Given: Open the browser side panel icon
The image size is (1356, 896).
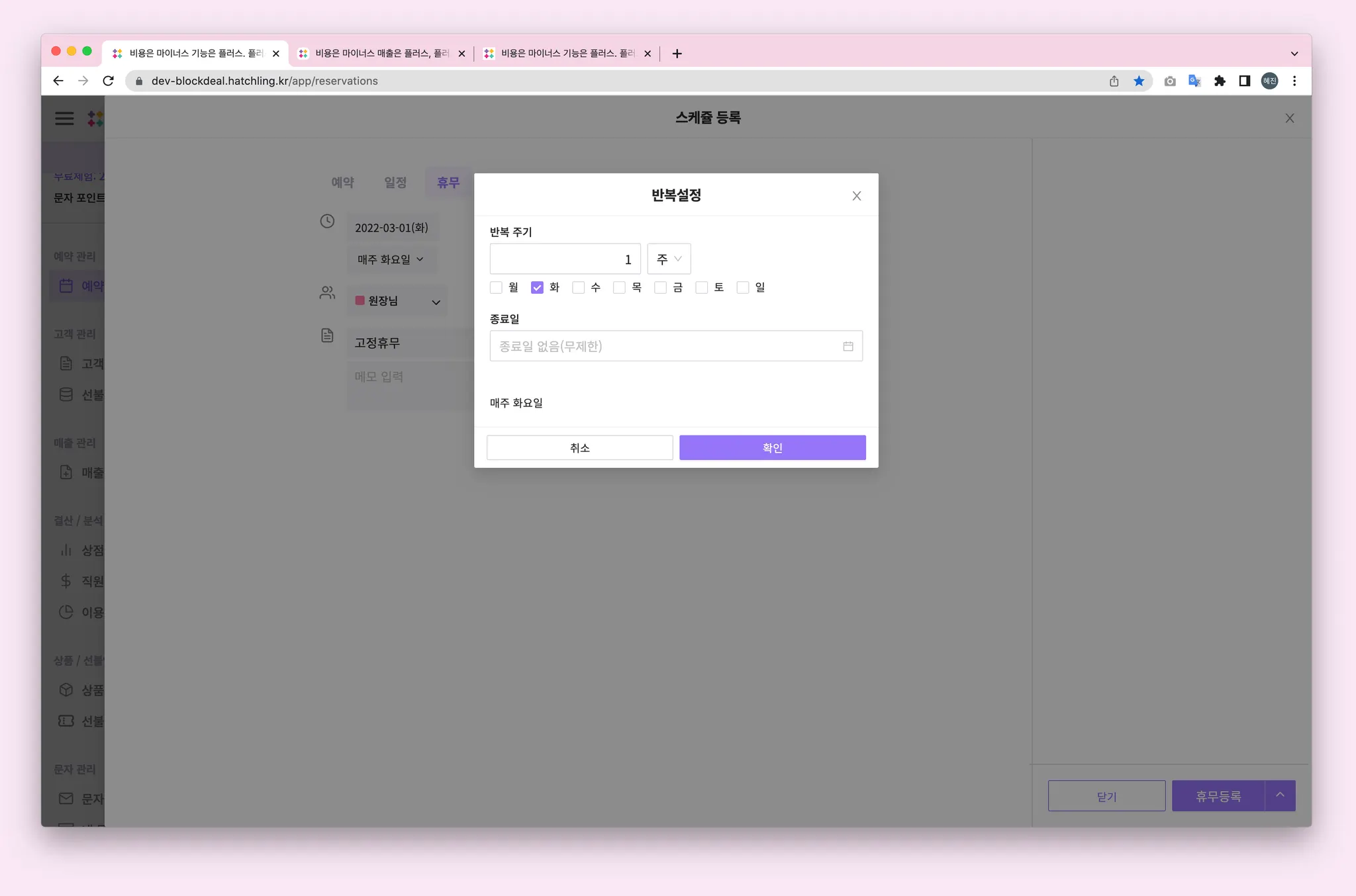Looking at the screenshot, I should click(1244, 81).
